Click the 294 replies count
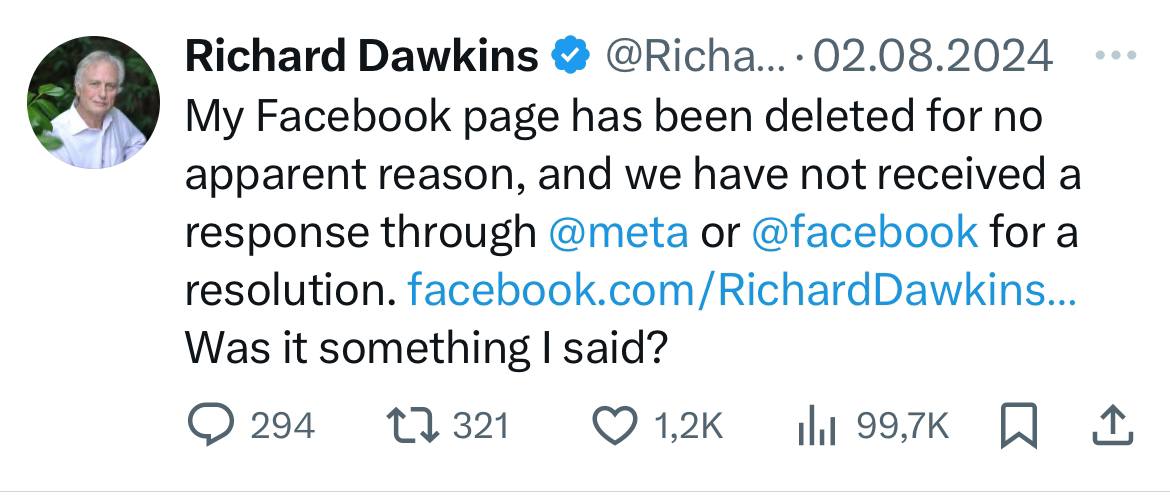The height and width of the screenshot is (501, 1170). [282, 427]
